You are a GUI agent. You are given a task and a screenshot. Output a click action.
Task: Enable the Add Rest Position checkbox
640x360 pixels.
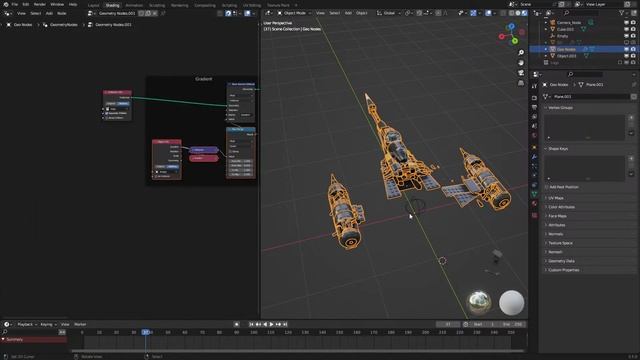(x=547, y=187)
